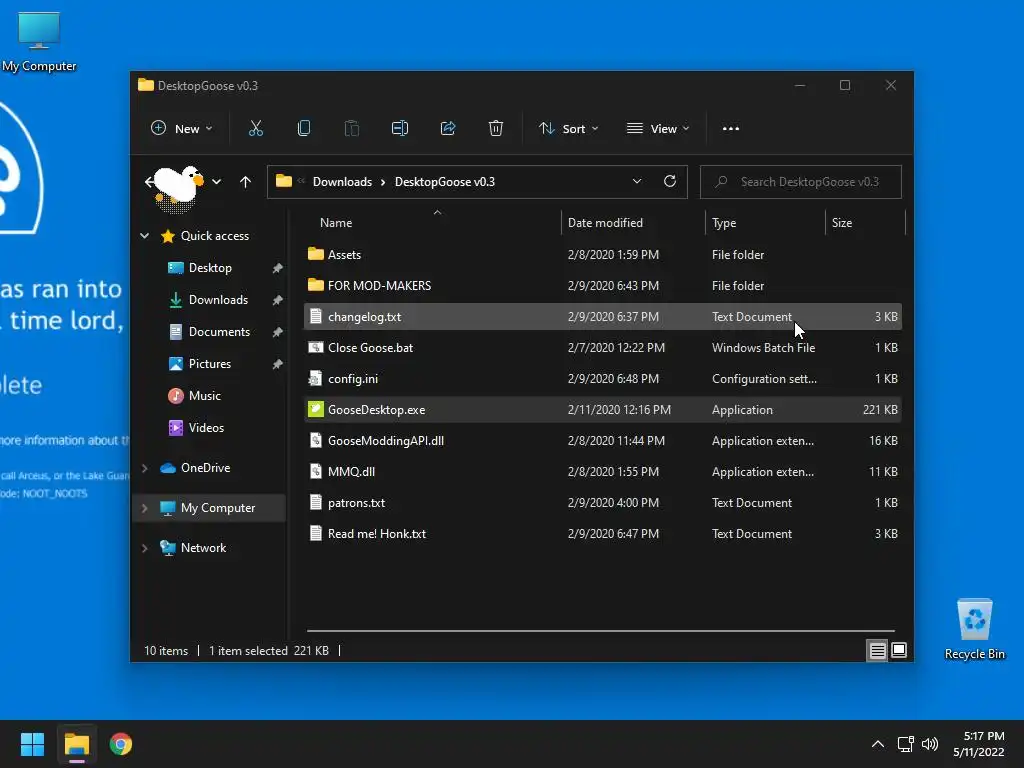Open the See more three-dots menu
Viewport: 1024px width, 768px height.
pyautogui.click(x=731, y=129)
